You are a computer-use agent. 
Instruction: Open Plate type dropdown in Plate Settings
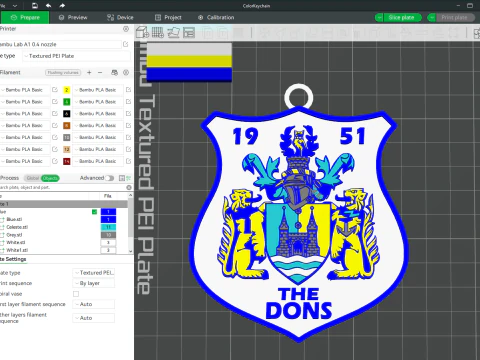(94, 273)
